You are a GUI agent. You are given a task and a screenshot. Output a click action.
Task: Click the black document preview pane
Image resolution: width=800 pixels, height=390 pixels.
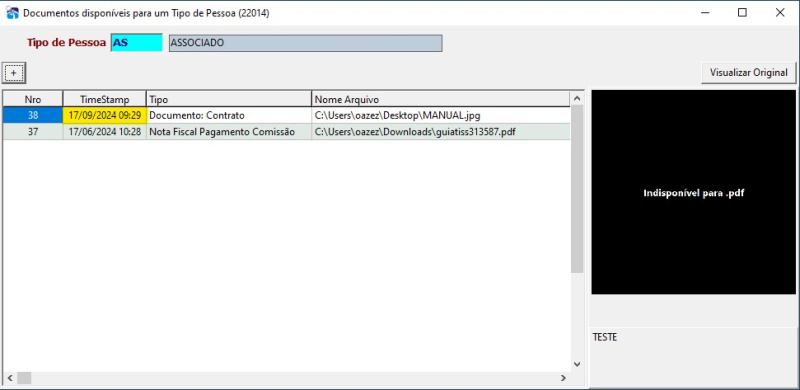coord(693,192)
